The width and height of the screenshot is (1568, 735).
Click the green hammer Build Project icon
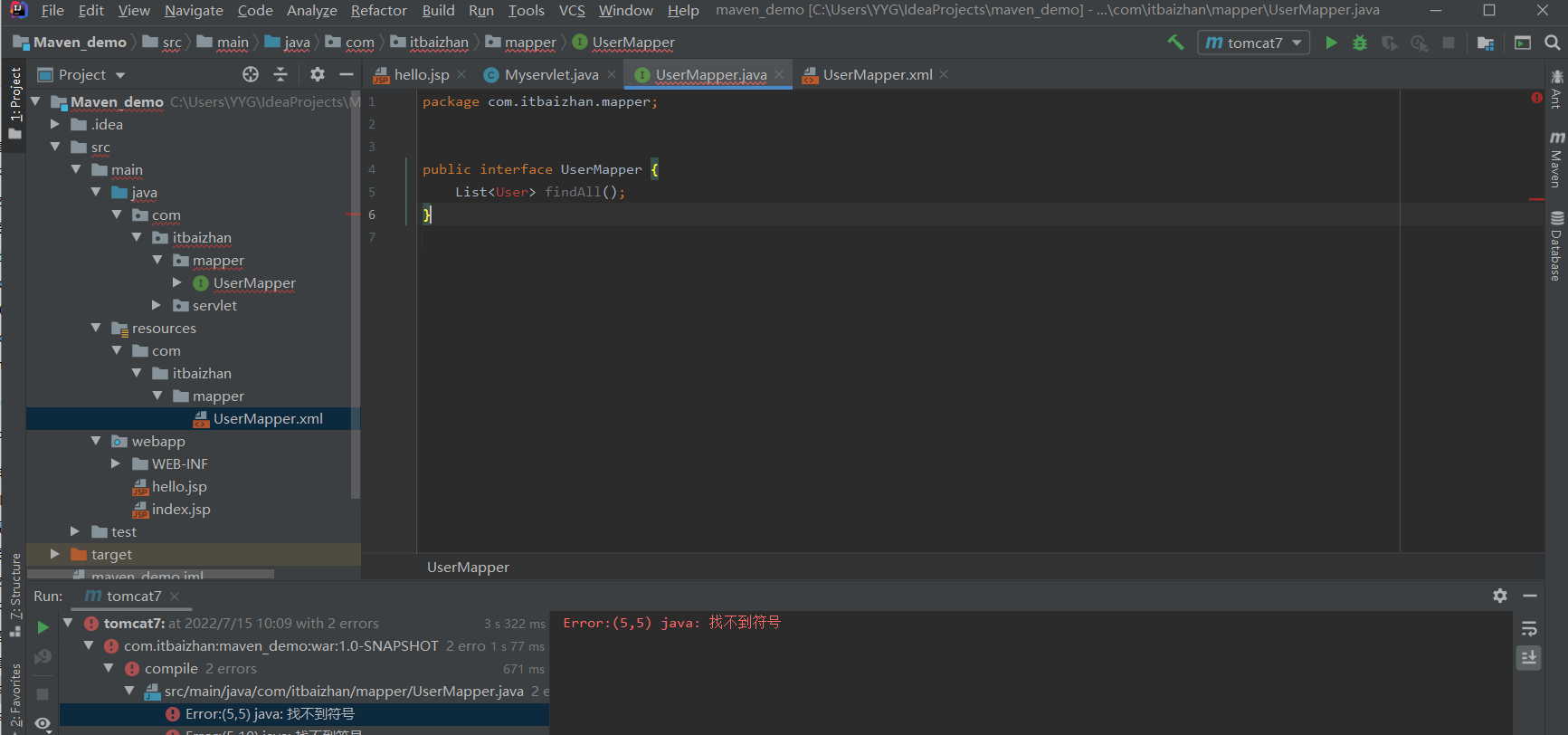(1175, 43)
